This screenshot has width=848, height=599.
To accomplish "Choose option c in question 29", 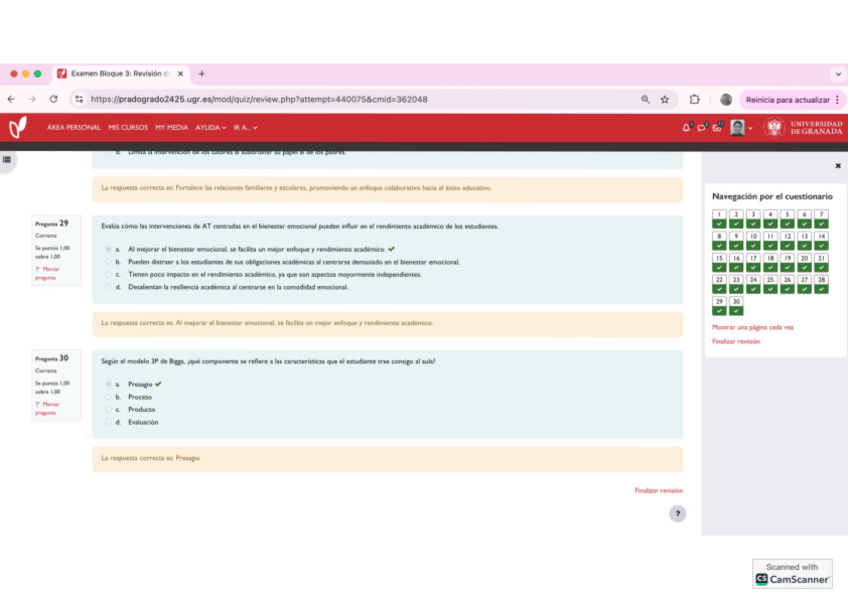I will tap(108, 274).
